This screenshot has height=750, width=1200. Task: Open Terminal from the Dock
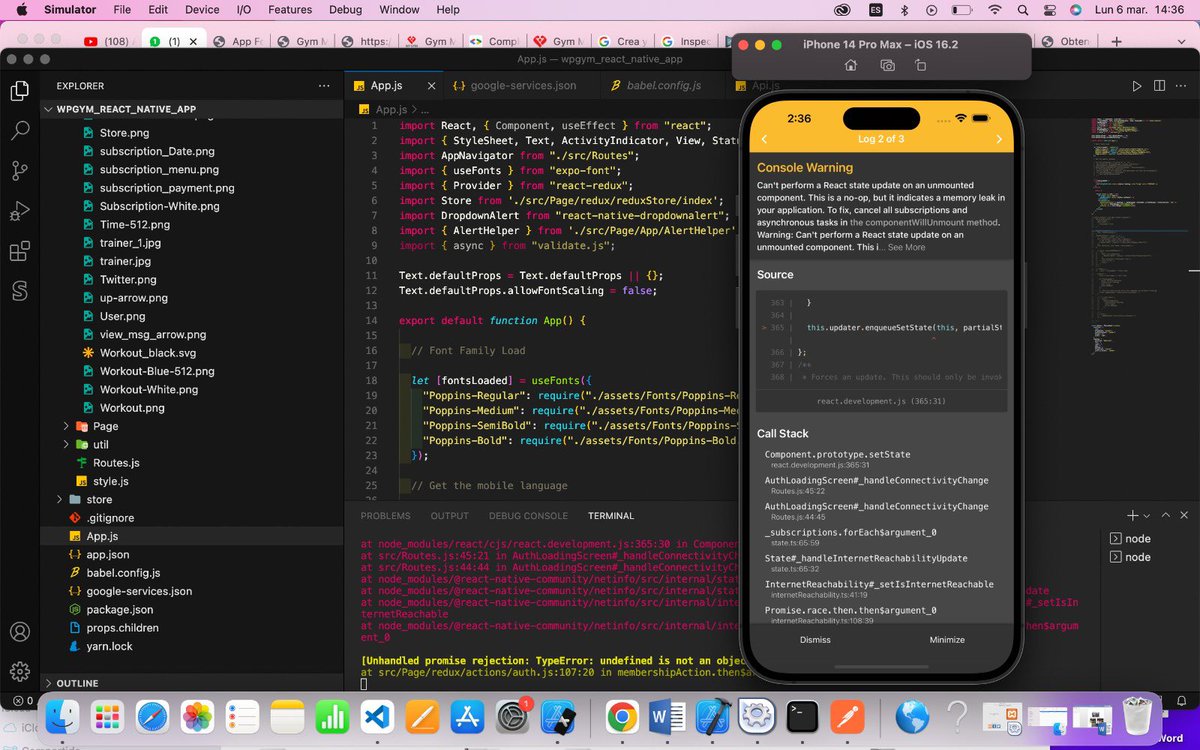(x=802, y=716)
